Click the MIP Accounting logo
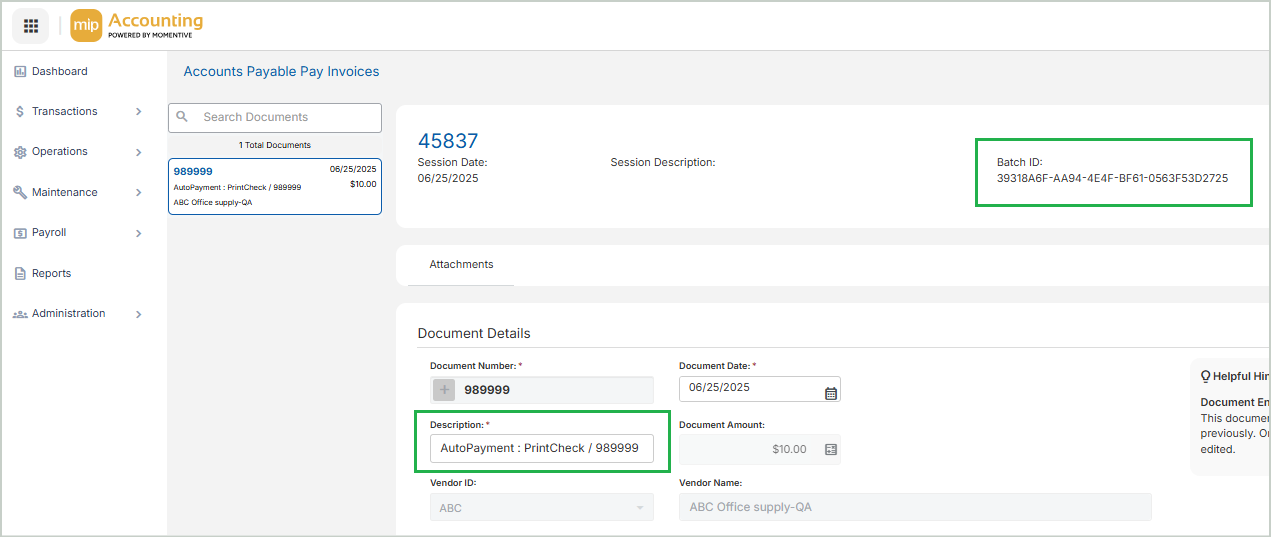 click(137, 26)
